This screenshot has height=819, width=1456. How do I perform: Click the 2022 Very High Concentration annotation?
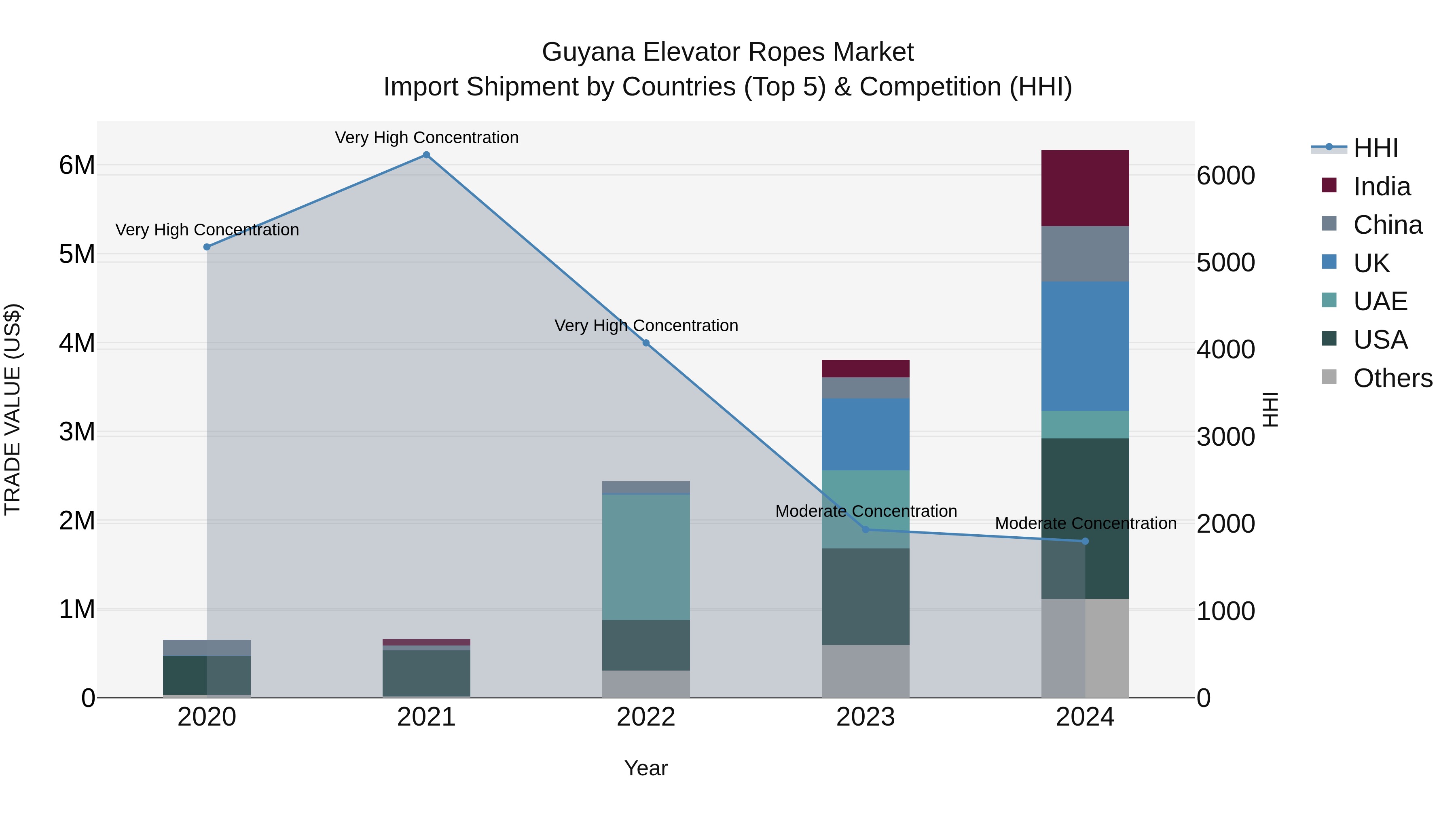(x=646, y=326)
